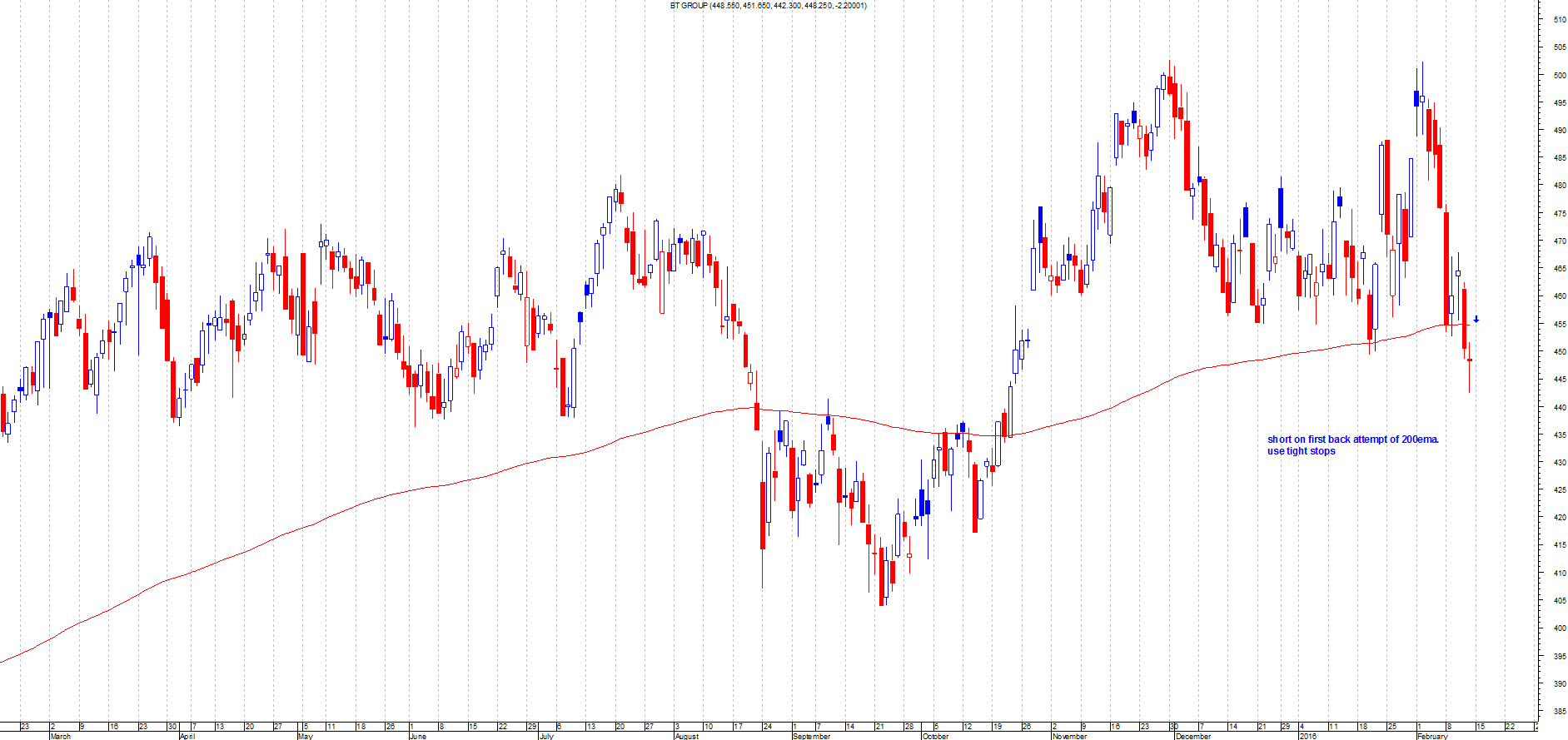
Task: Click the December month label
Action: coord(1194,736)
